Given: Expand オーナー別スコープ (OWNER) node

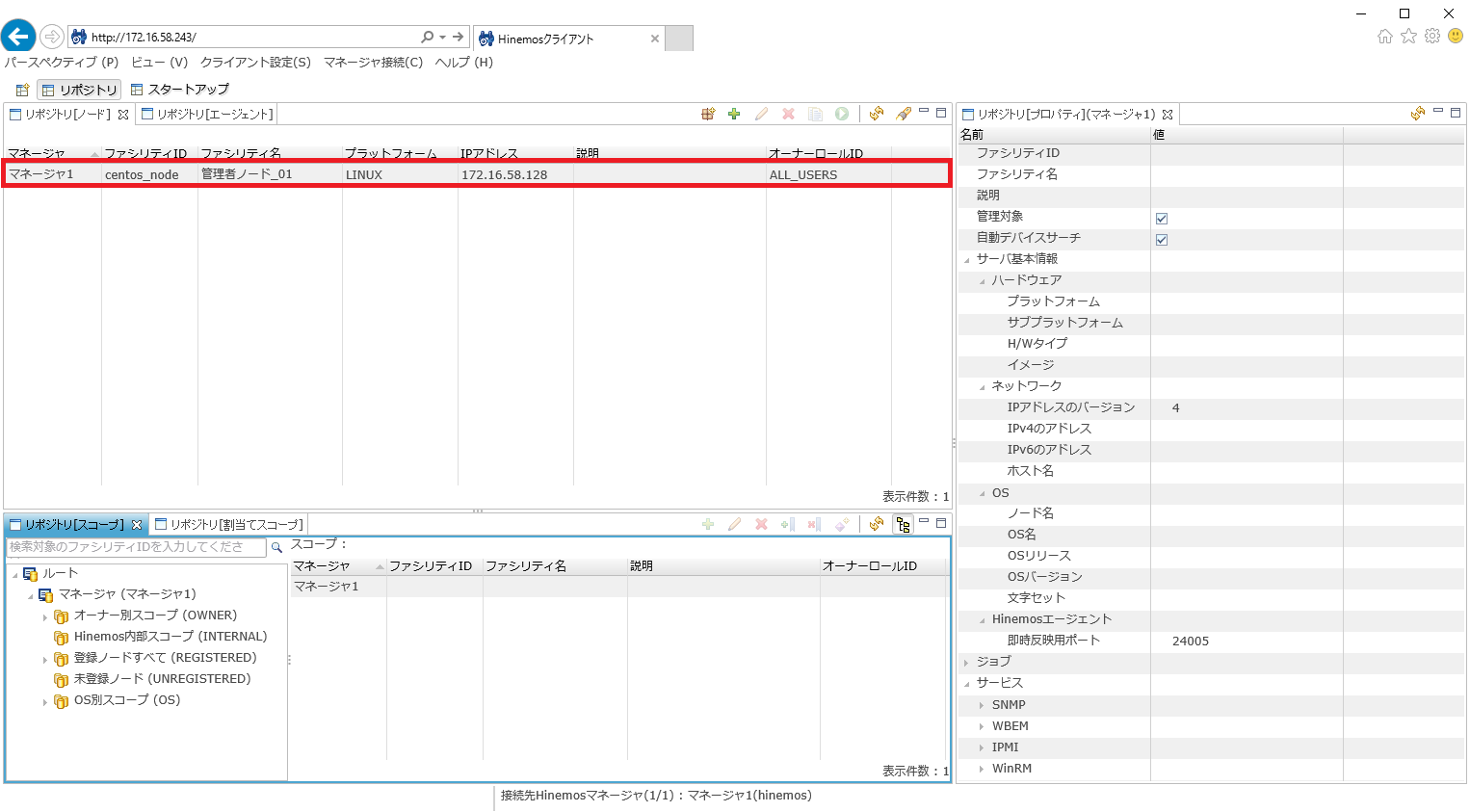Looking at the screenshot, I should (45, 617).
